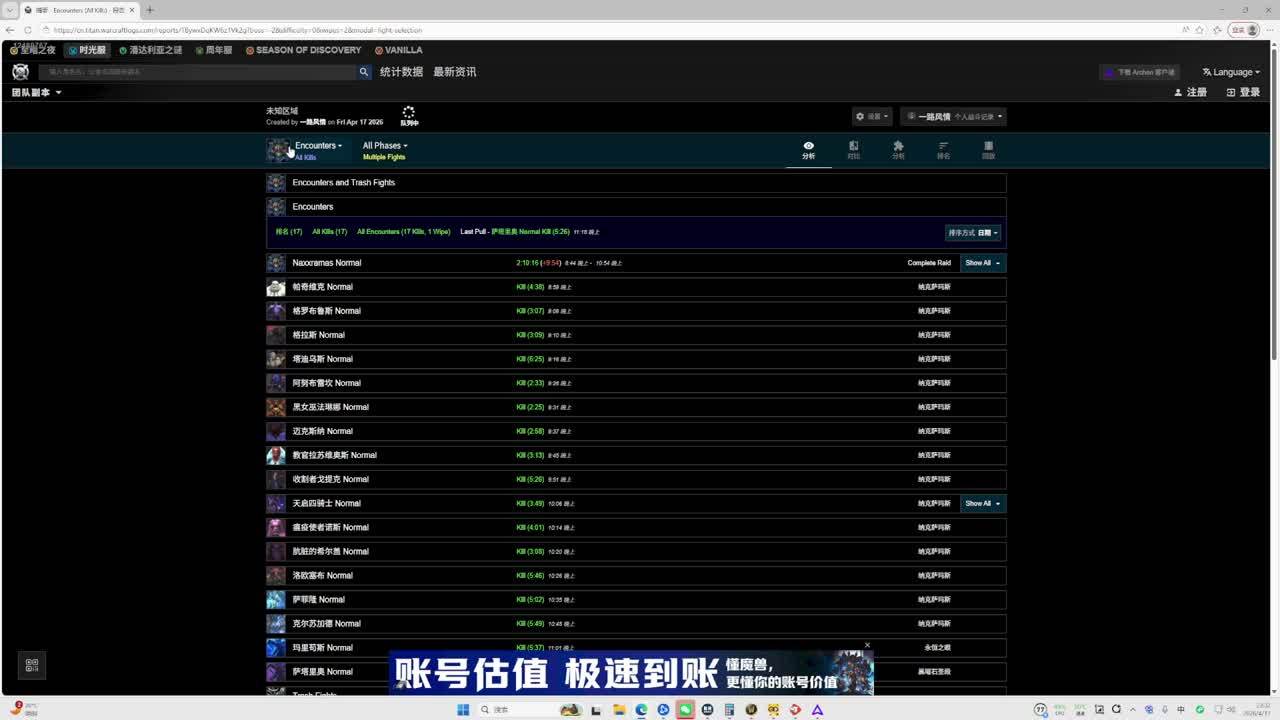Expand the All Phases dropdown
Screen dimensions: 1280x720
[385, 146]
